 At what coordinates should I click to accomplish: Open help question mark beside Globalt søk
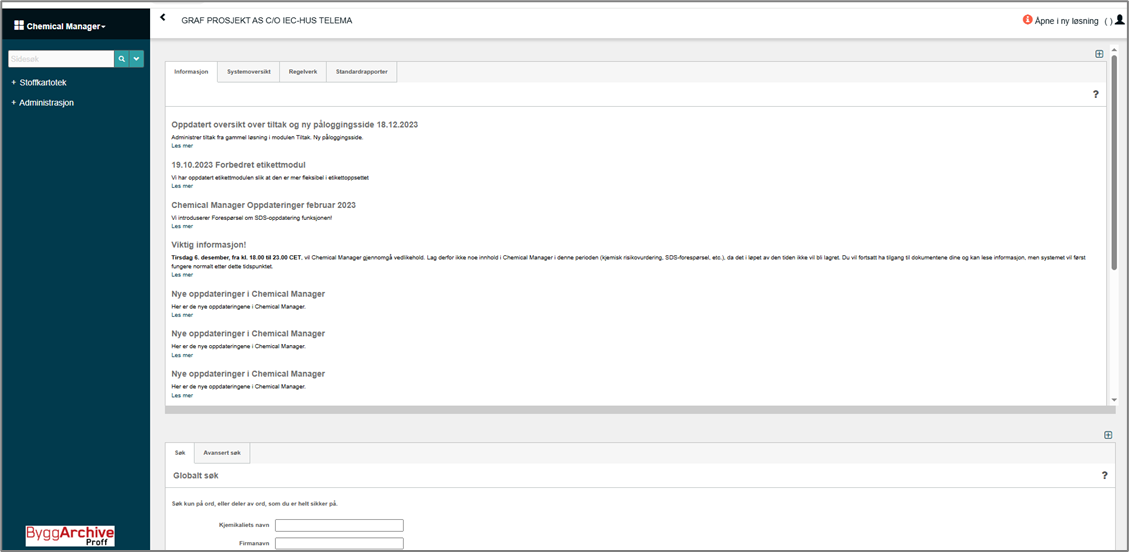pyautogui.click(x=1104, y=476)
